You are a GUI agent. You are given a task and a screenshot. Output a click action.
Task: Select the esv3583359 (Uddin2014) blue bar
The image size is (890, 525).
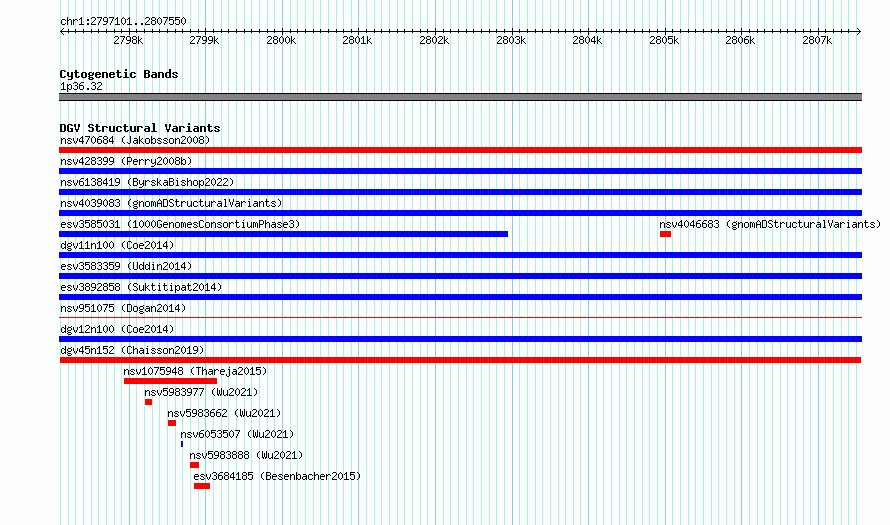click(460, 276)
